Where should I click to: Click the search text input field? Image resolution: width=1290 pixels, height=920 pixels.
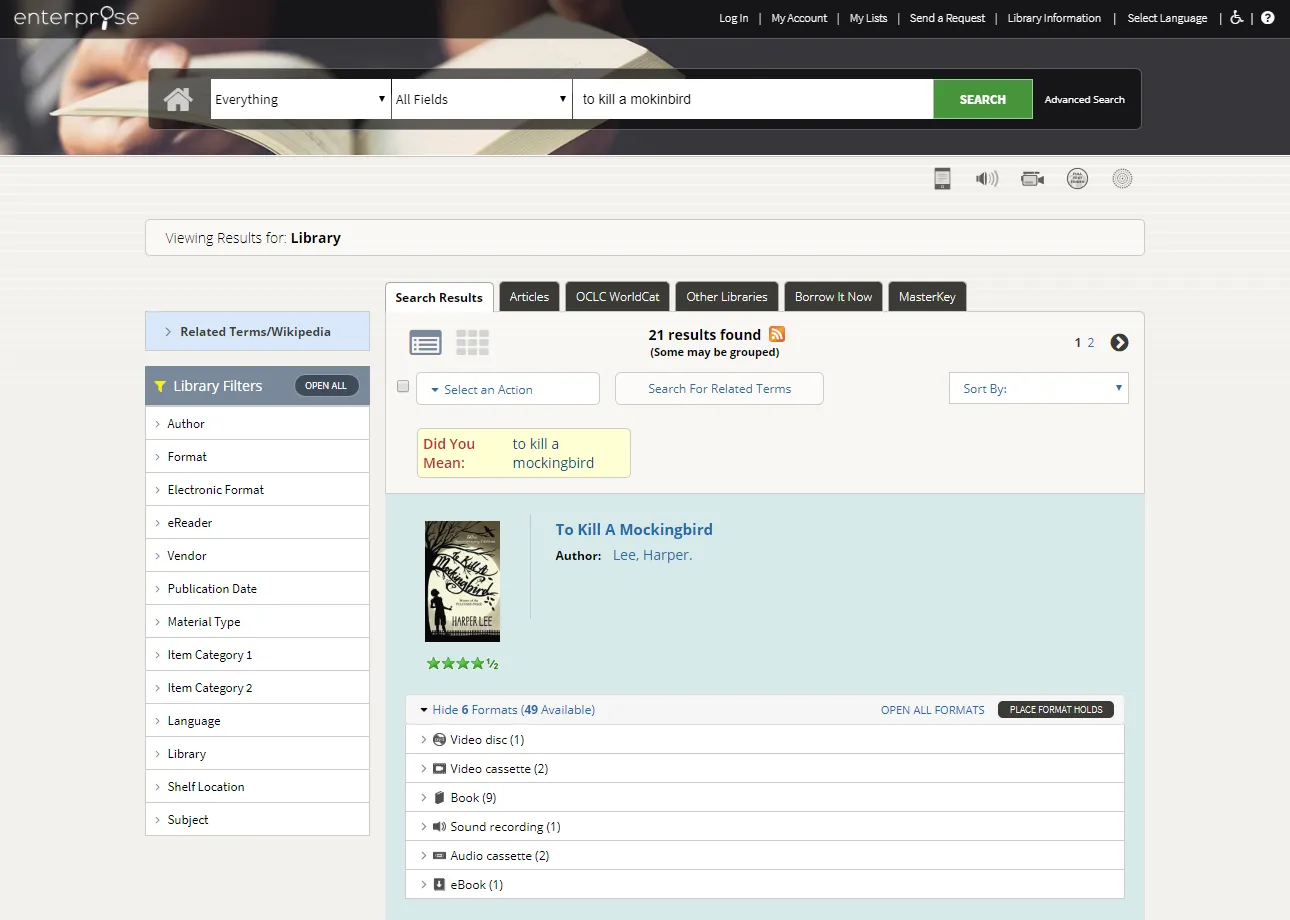point(753,99)
